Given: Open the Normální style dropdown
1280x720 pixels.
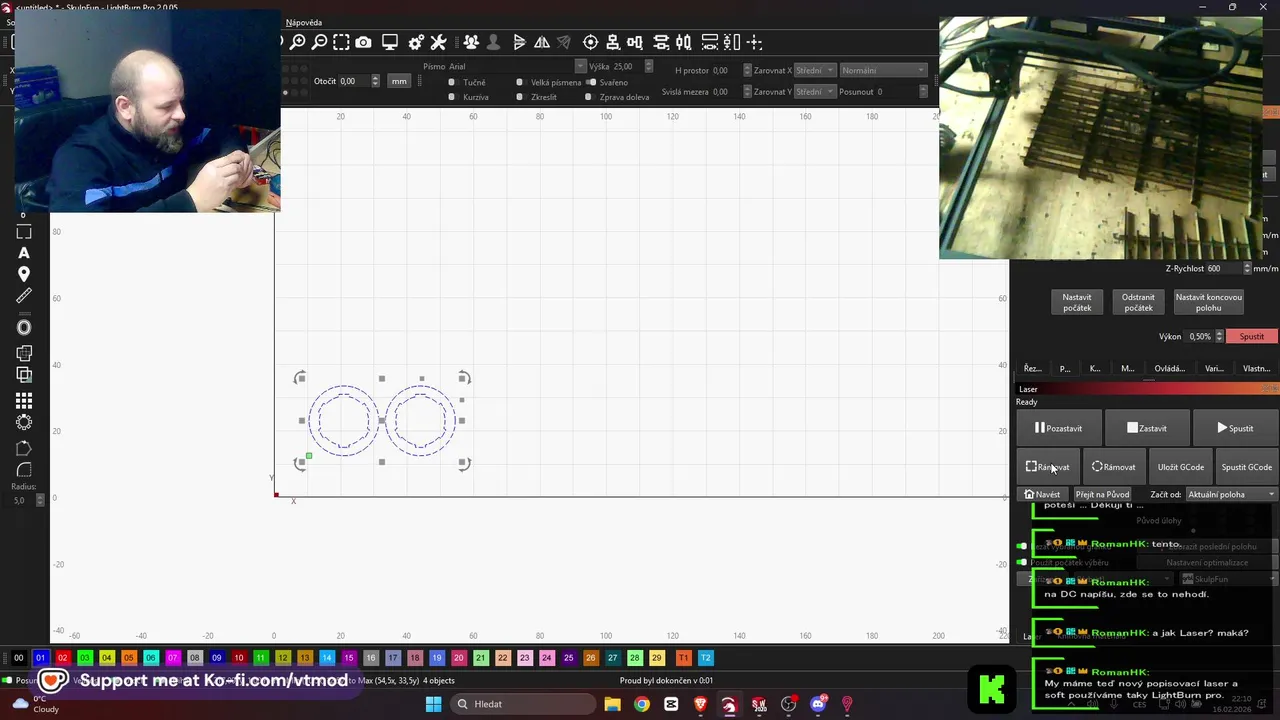Looking at the screenshot, I should click(x=884, y=70).
